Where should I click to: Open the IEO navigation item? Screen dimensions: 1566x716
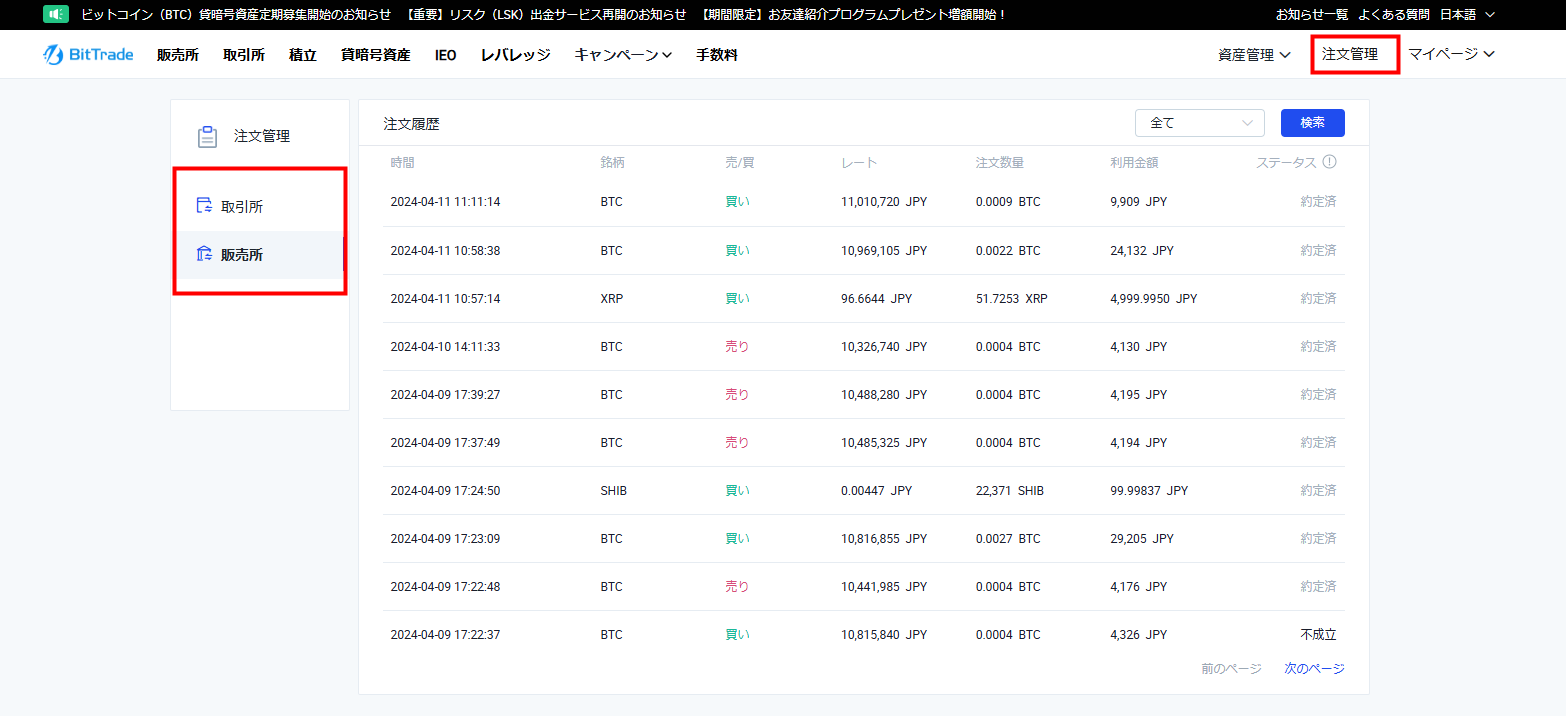pyautogui.click(x=445, y=55)
